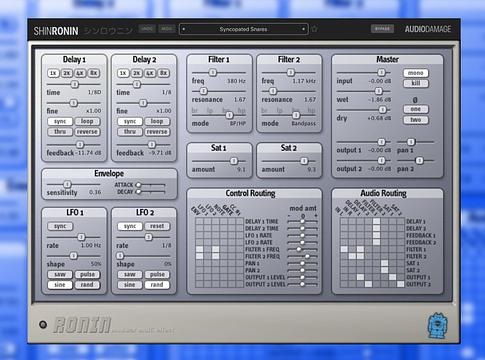Click the Ronin robot mascot icon

[437, 325]
